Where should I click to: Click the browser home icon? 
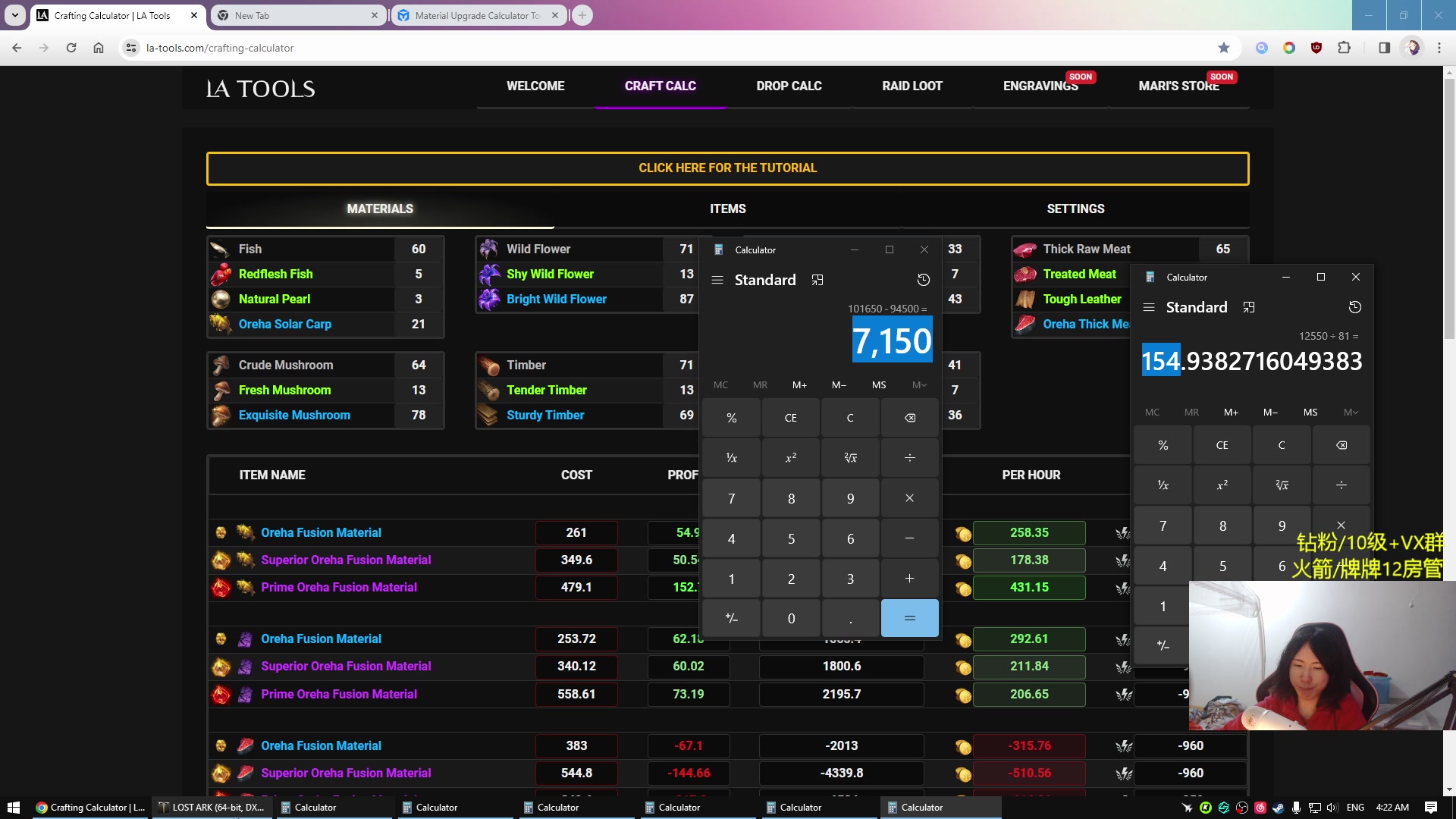[99, 48]
